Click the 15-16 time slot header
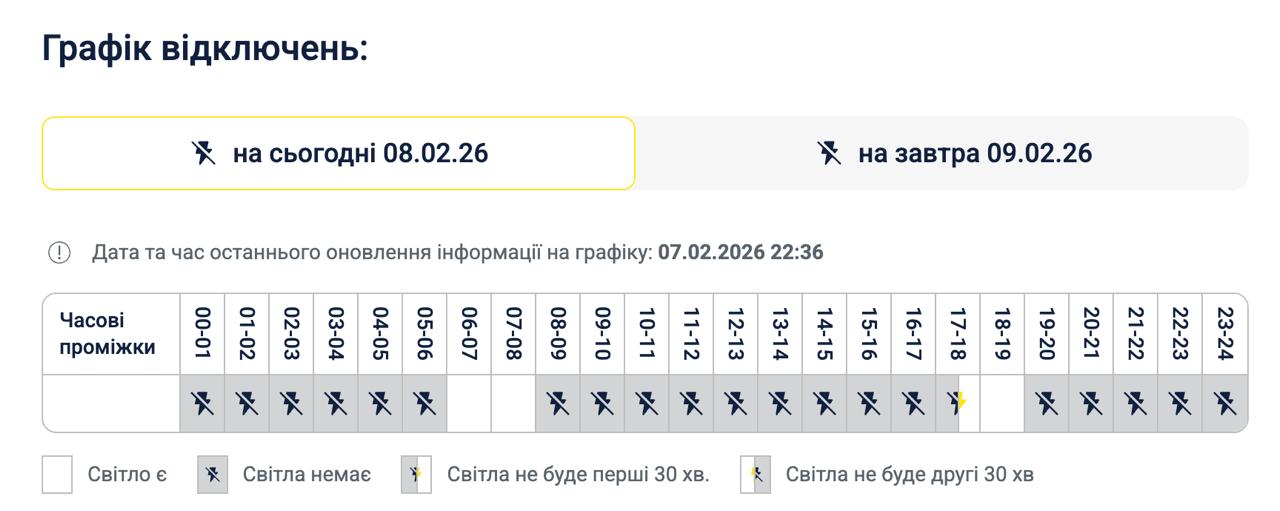Screen dimensions: 1280x511 [x=869, y=334]
